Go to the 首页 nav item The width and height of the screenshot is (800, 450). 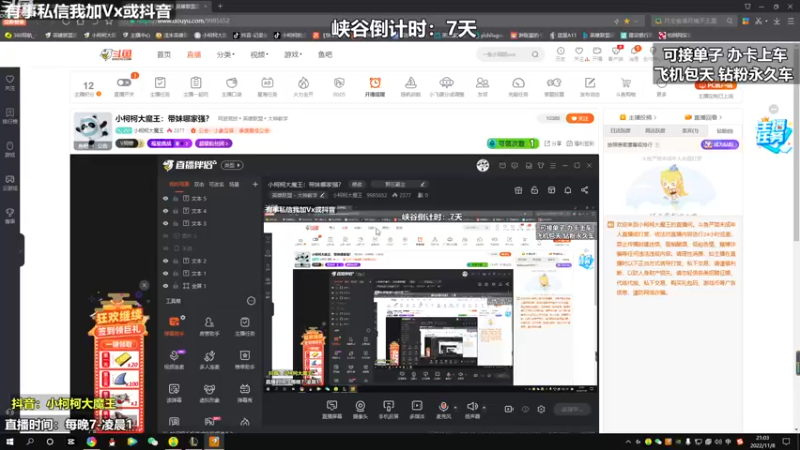164,55
